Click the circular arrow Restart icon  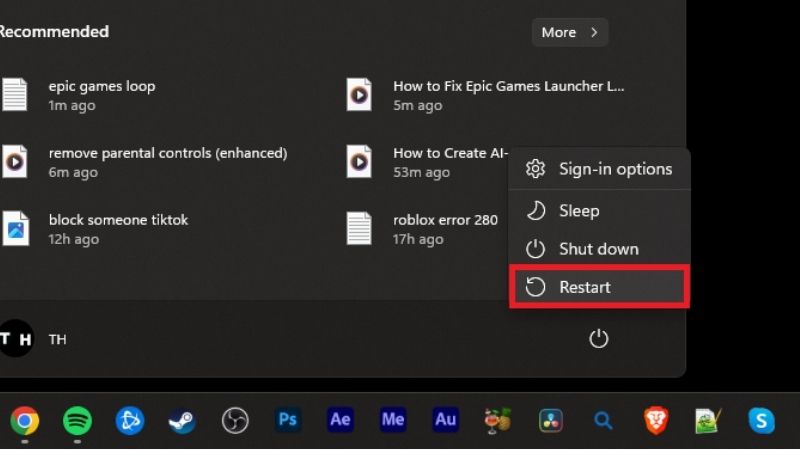(535, 287)
